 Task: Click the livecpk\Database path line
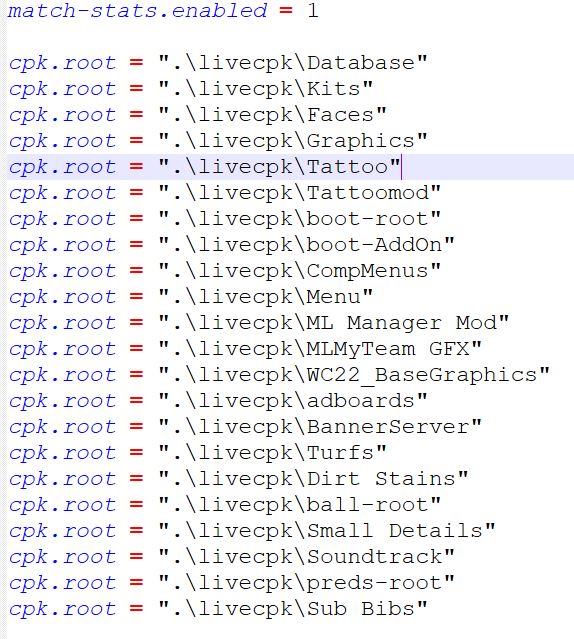tap(218, 63)
